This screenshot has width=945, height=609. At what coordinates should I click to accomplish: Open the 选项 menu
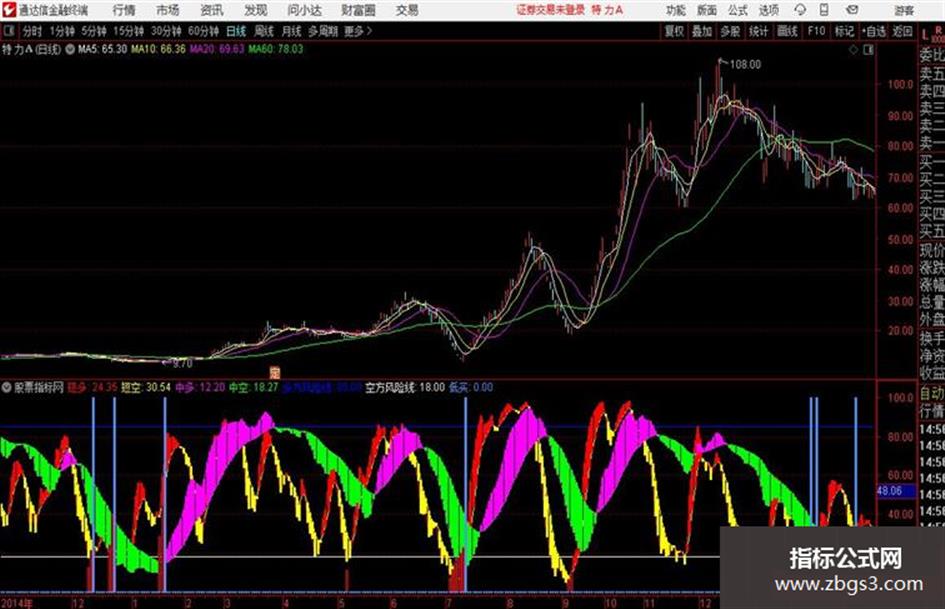(x=768, y=10)
